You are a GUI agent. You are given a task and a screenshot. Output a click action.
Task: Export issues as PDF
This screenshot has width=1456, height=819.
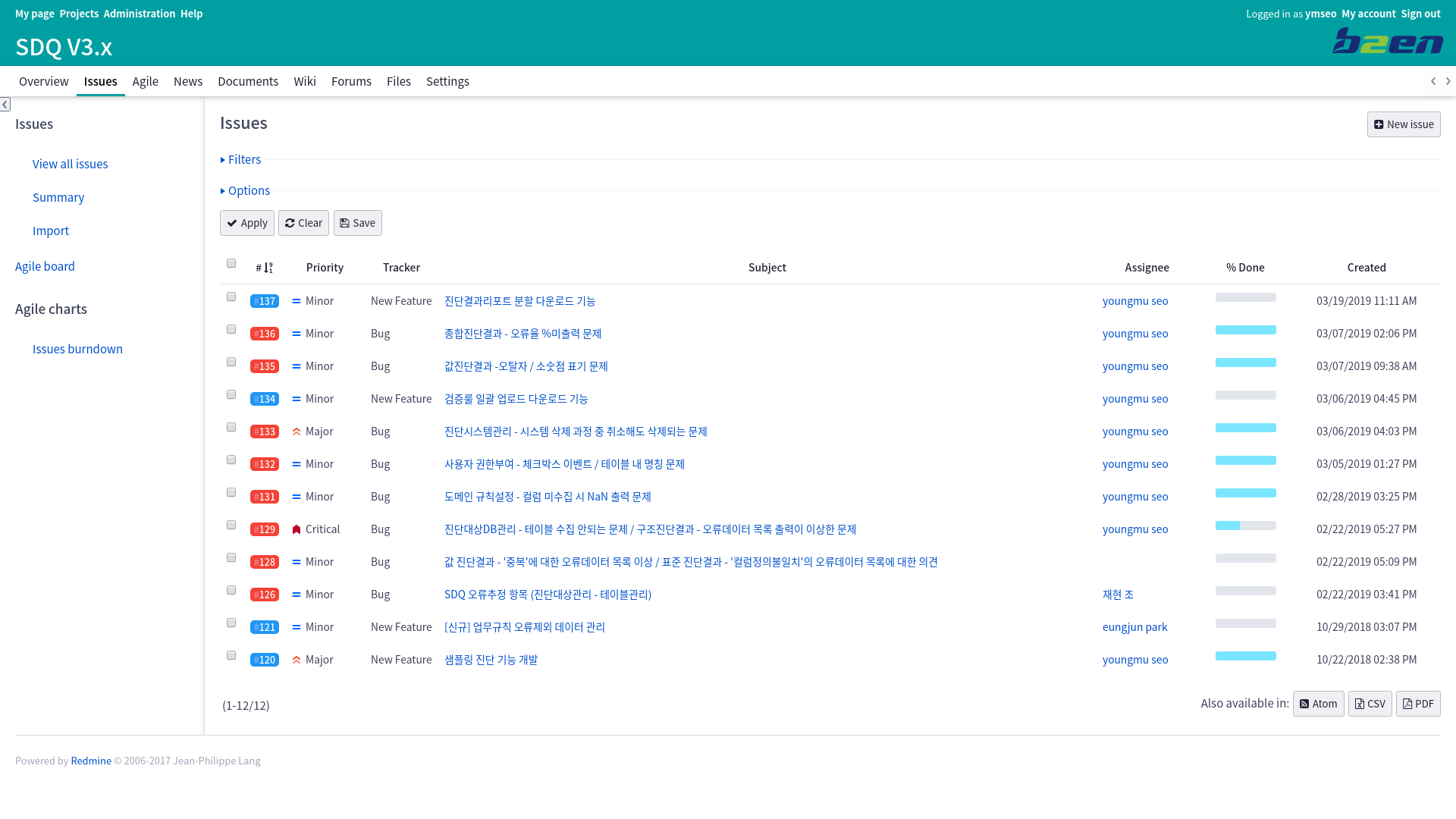pyautogui.click(x=1417, y=704)
